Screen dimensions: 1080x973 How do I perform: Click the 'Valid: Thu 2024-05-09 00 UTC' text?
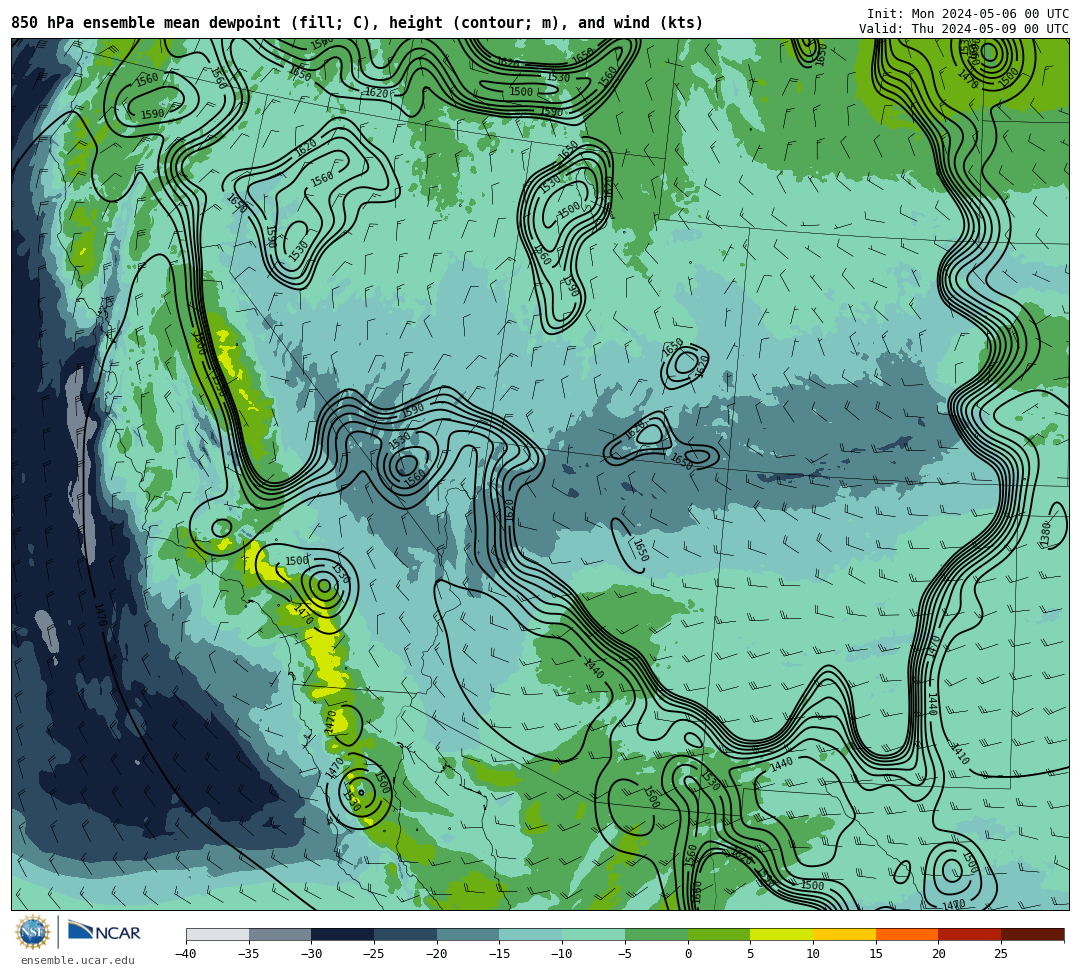pos(964,28)
